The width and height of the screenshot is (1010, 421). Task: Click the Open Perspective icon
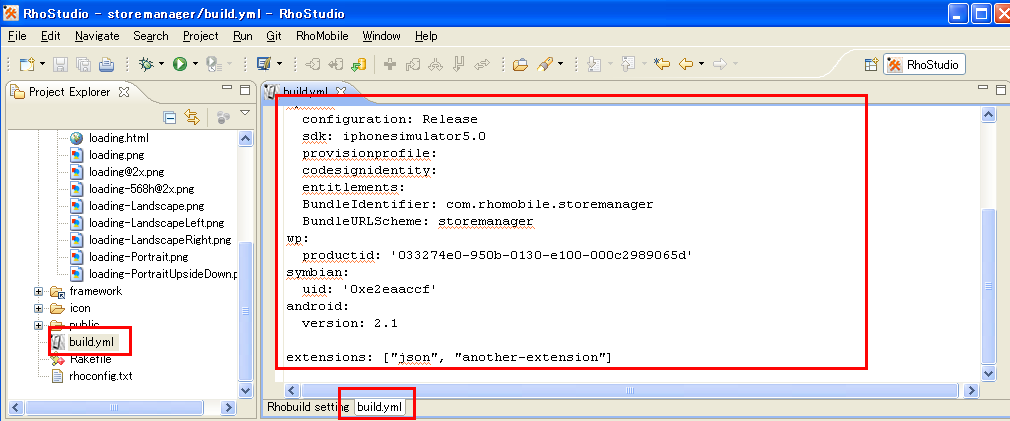coord(872,64)
